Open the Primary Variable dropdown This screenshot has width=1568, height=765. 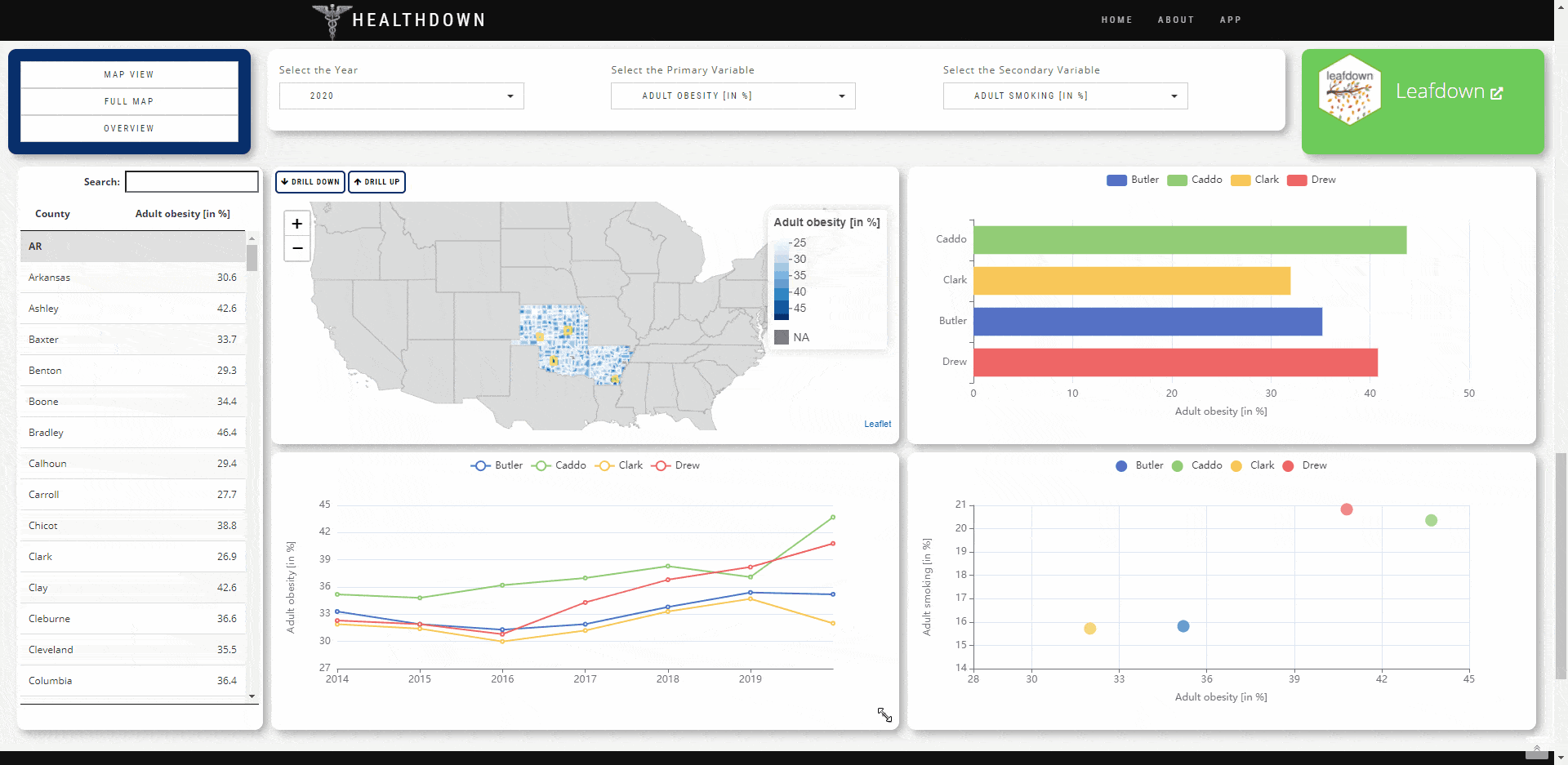tap(733, 96)
